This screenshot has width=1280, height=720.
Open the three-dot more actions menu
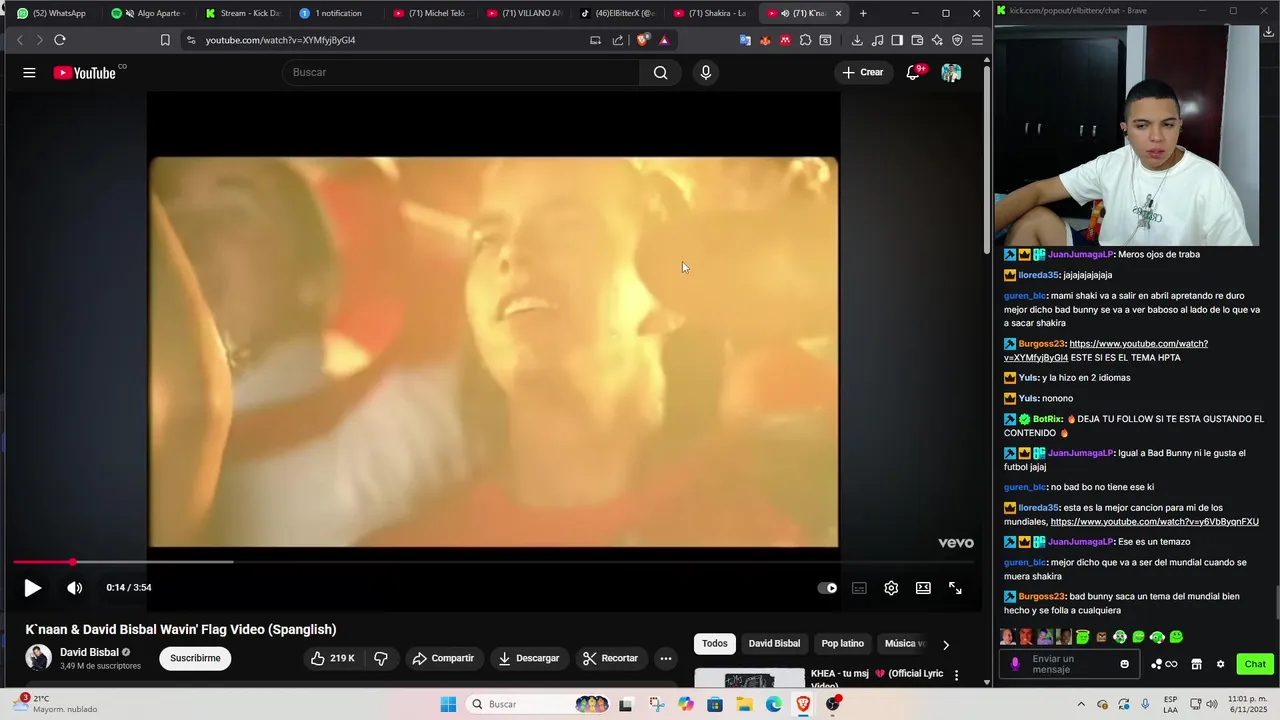pyautogui.click(x=666, y=658)
